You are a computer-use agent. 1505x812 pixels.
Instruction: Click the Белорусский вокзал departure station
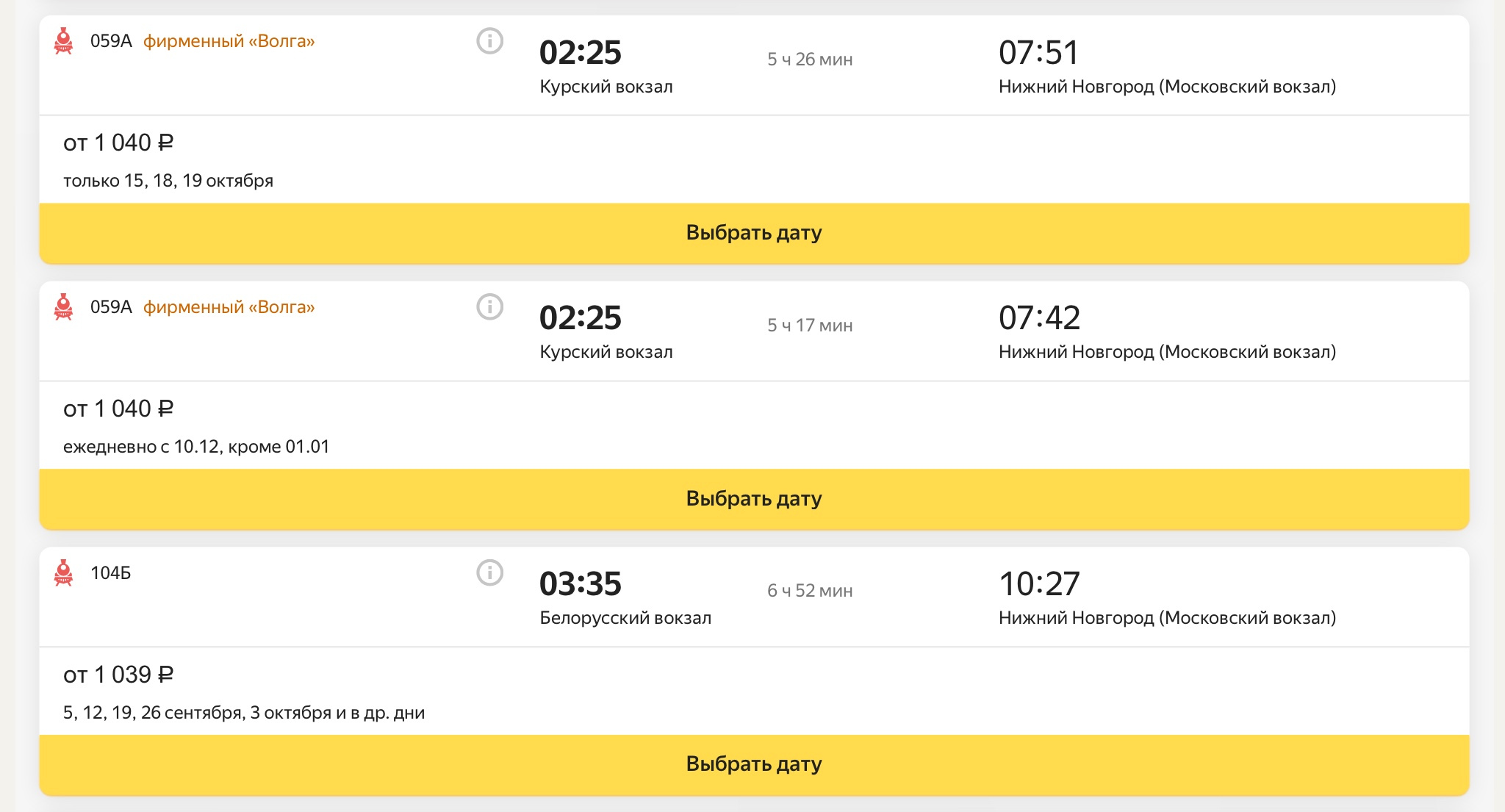(x=625, y=618)
